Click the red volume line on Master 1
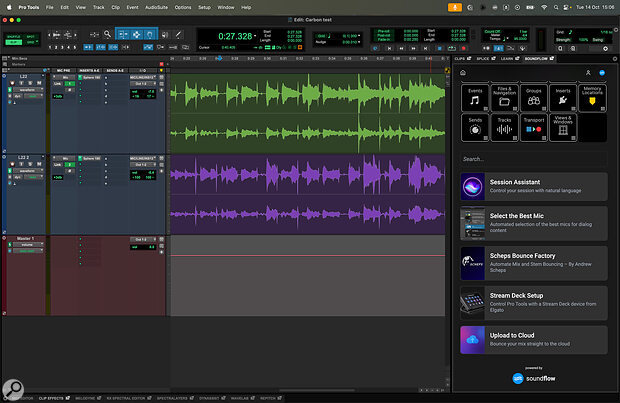This screenshot has height=403, width=620. click(x=308, y=256)
